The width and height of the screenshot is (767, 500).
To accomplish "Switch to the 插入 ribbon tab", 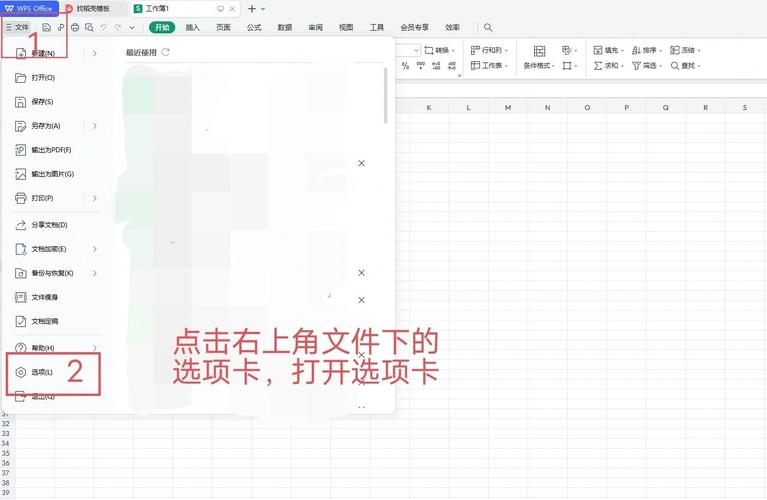I will coord(193,27).
